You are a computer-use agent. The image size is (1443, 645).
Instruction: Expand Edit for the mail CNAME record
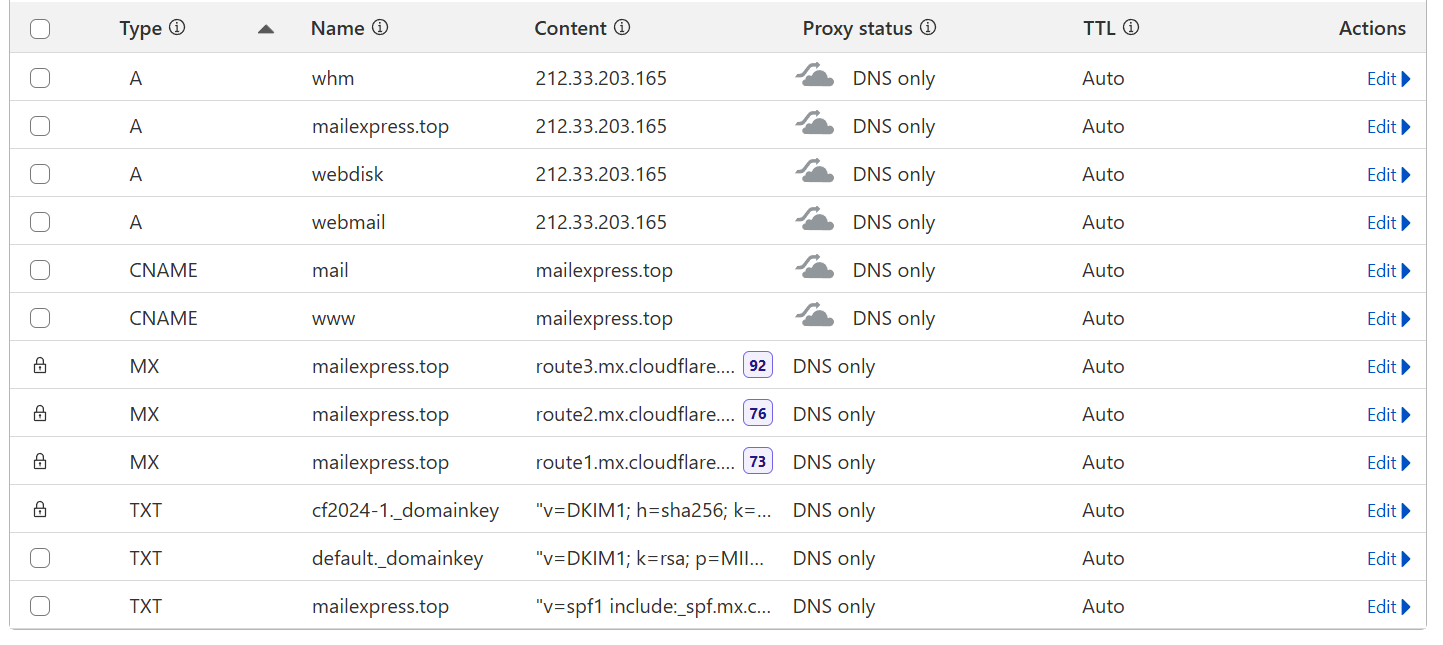tap(1388, 270)
